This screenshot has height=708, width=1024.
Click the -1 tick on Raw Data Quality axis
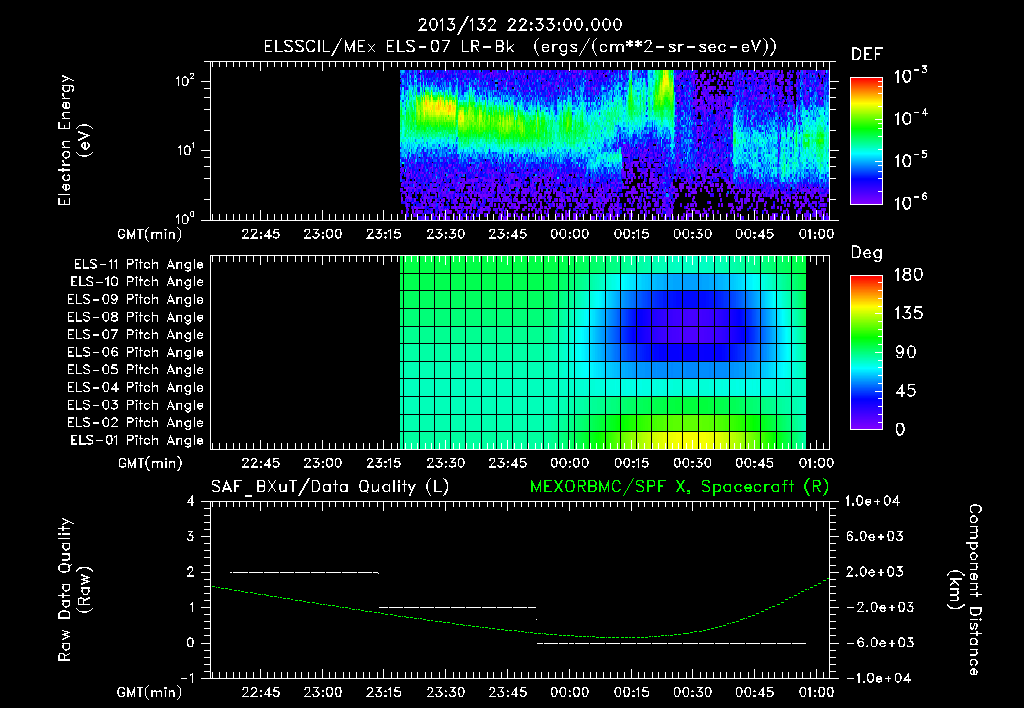tap(187, 678)
